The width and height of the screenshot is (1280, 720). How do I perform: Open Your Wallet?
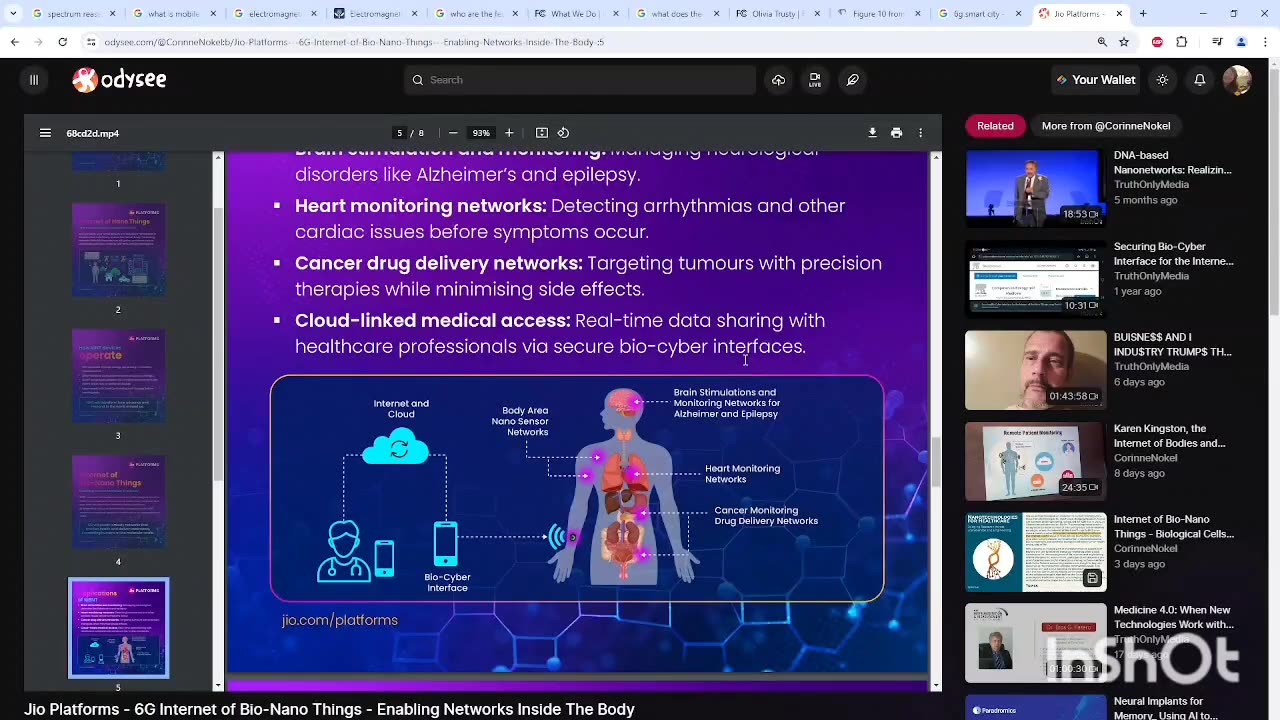[1096, 80]
